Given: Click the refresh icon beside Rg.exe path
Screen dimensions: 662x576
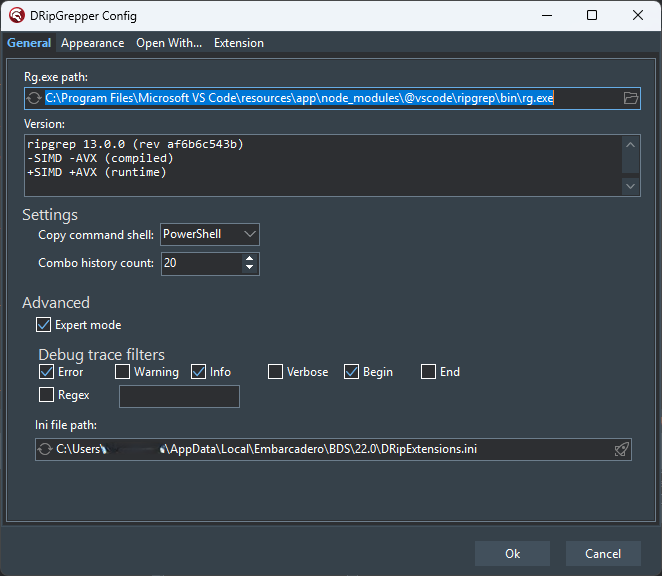Looking at the screenshot, I should 34,98.
